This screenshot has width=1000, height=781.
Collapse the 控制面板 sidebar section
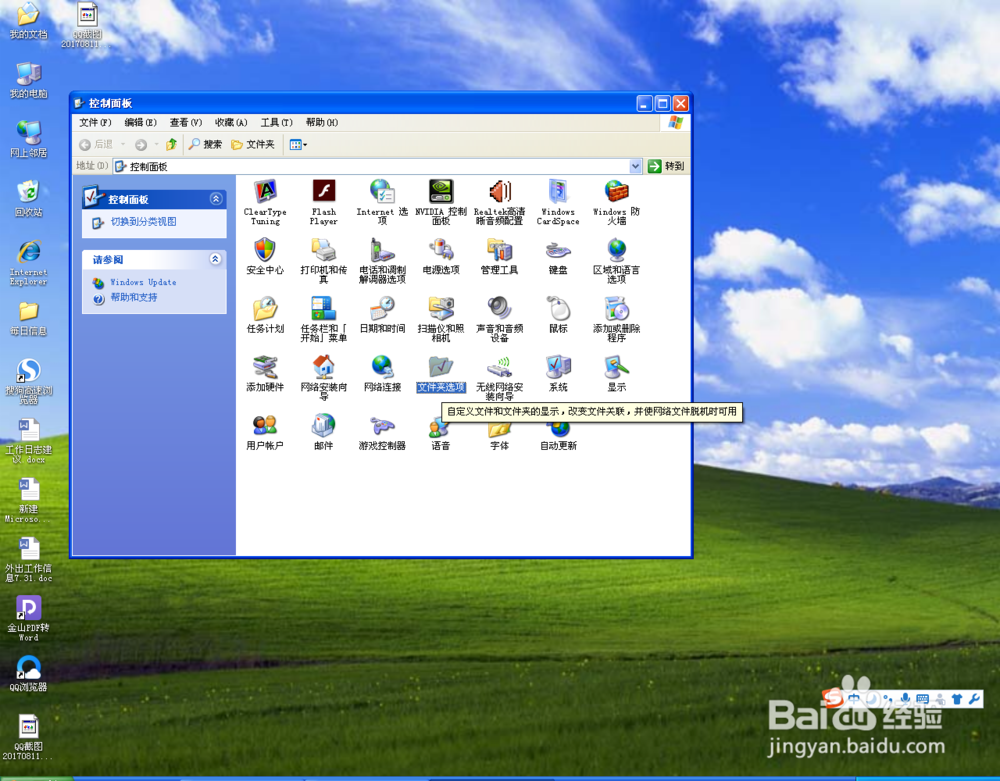point(216,199)
